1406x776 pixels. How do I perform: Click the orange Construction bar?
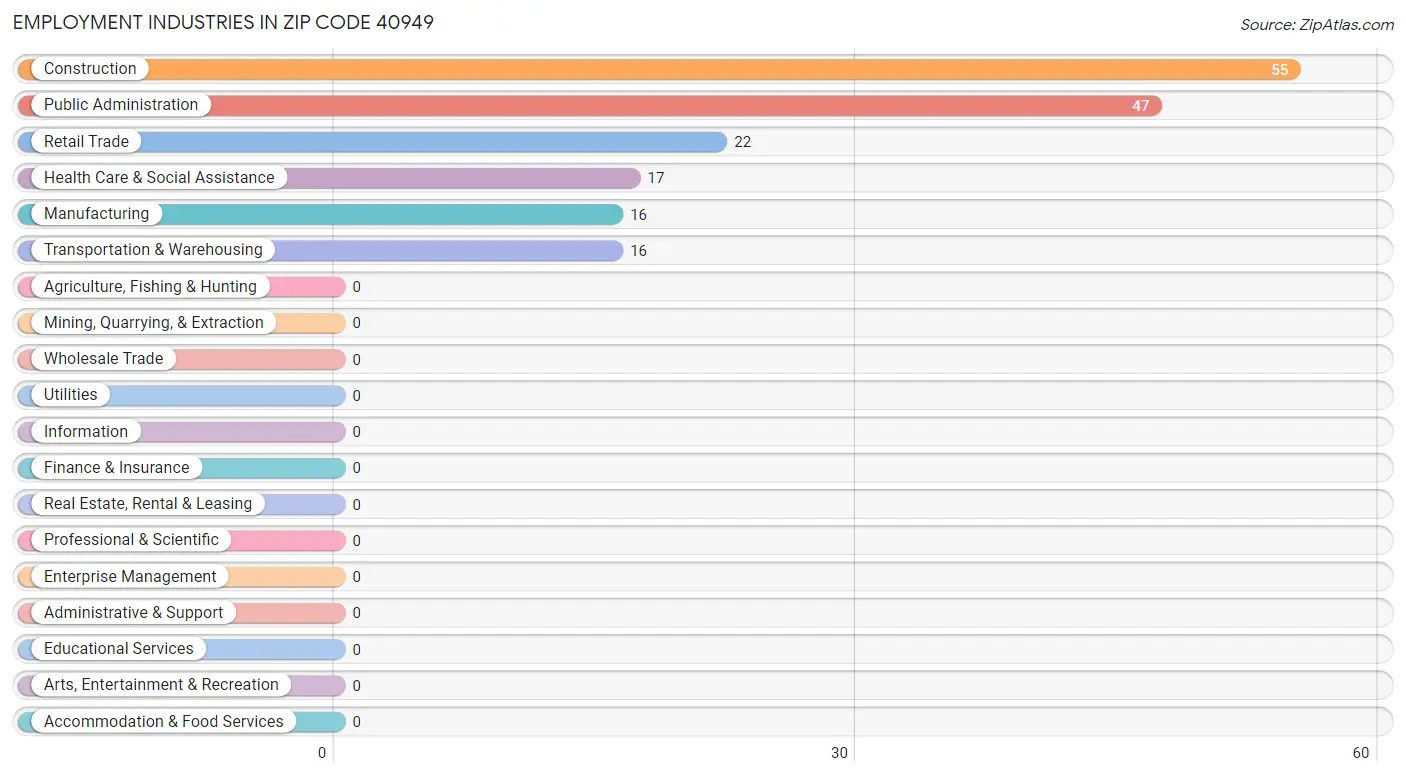[x=659, y=69]
